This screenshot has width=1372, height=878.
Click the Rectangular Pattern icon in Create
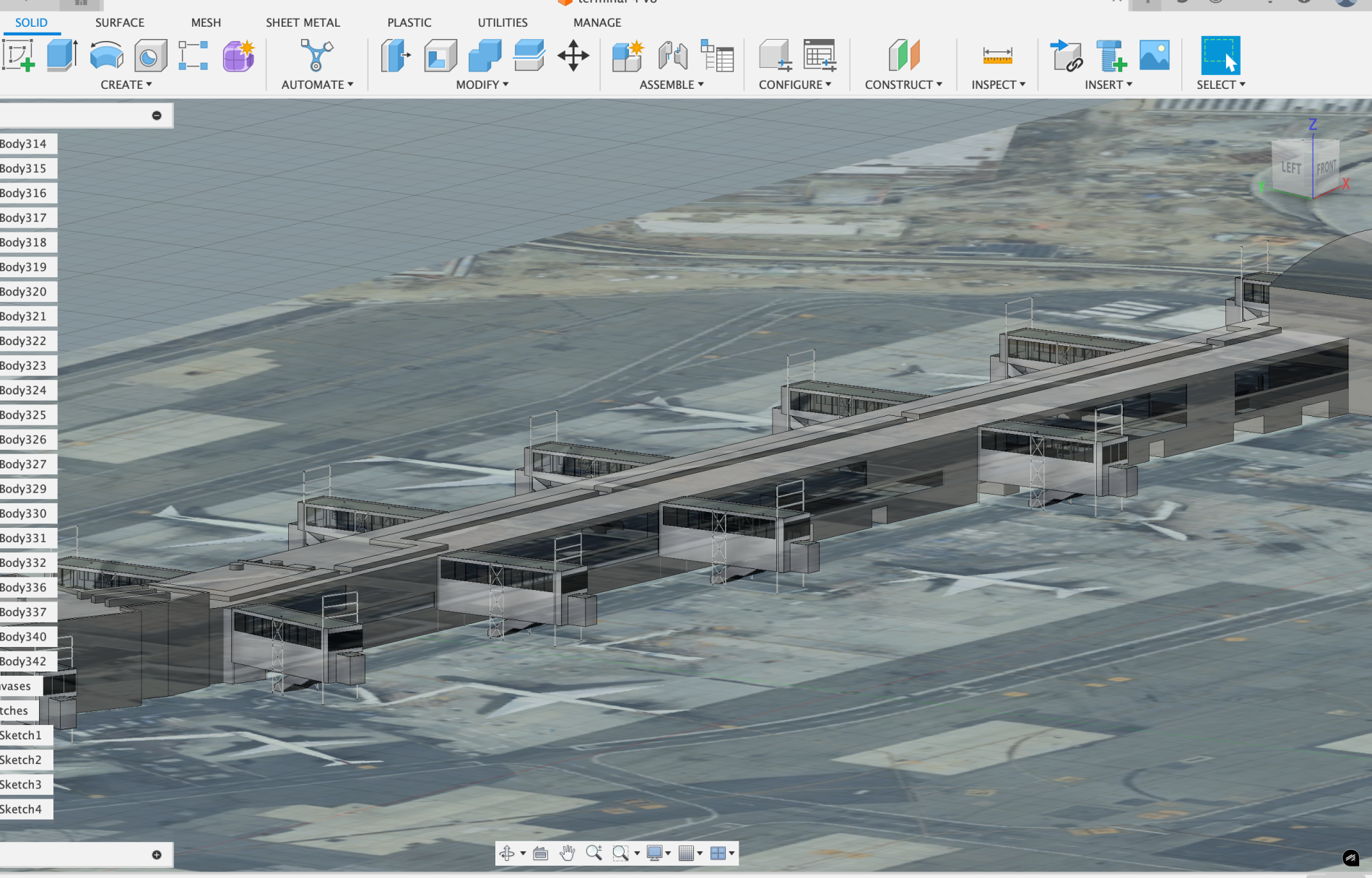[x=193, y=56]
